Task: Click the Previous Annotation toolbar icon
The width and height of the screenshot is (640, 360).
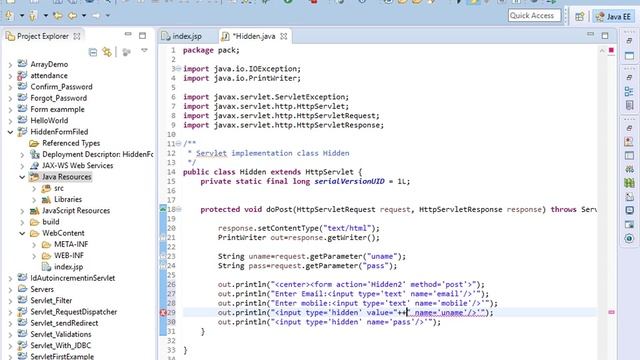Action: click(33, 16)
